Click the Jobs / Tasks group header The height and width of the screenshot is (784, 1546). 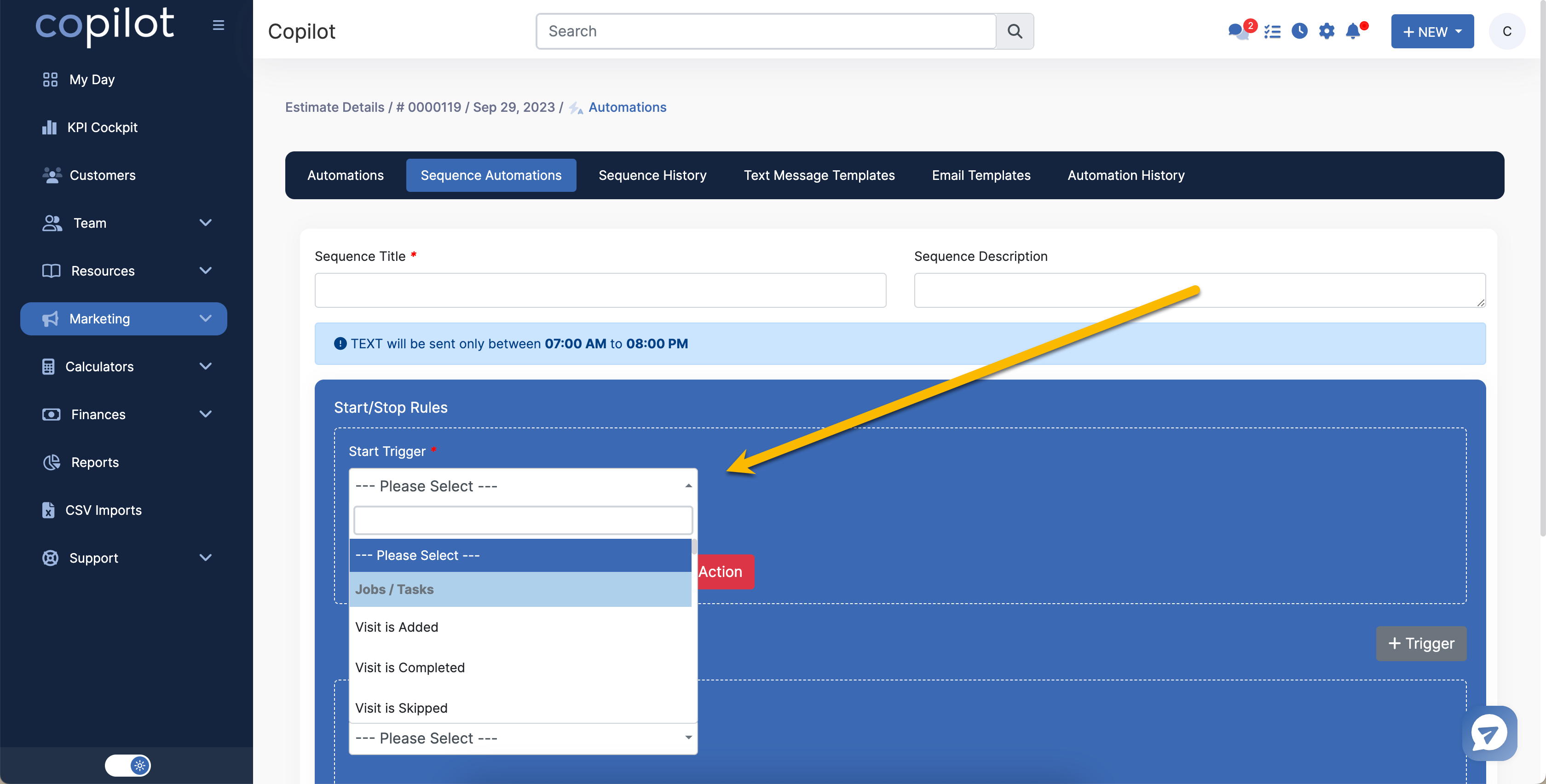[520, 589]
